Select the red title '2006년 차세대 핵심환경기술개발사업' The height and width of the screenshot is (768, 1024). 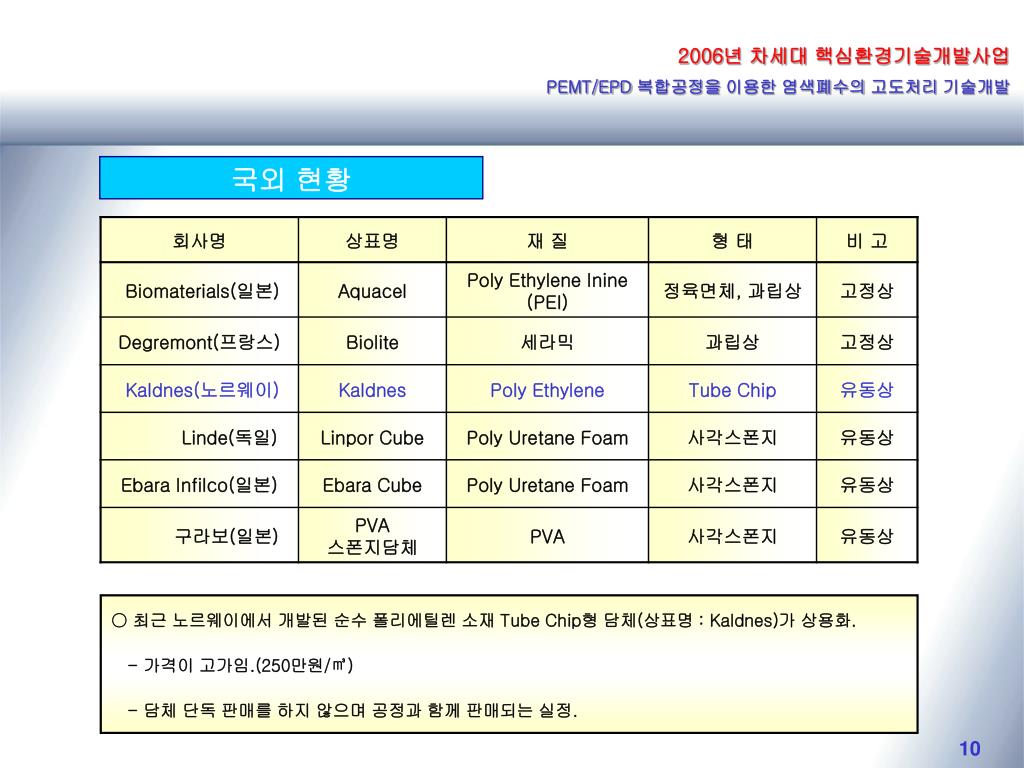point(844,56)
